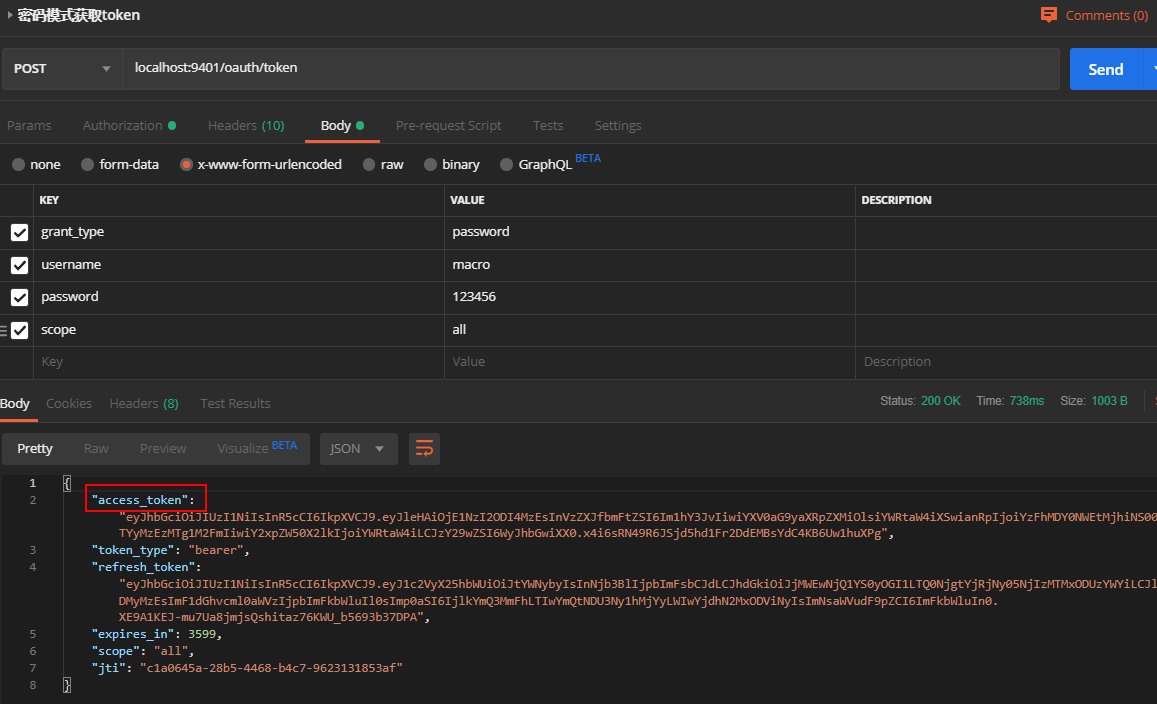The image size is (1157, 704).
Task: Disable the password parameter checkbox
Action: pyautogui.click(x=19, y=297)
